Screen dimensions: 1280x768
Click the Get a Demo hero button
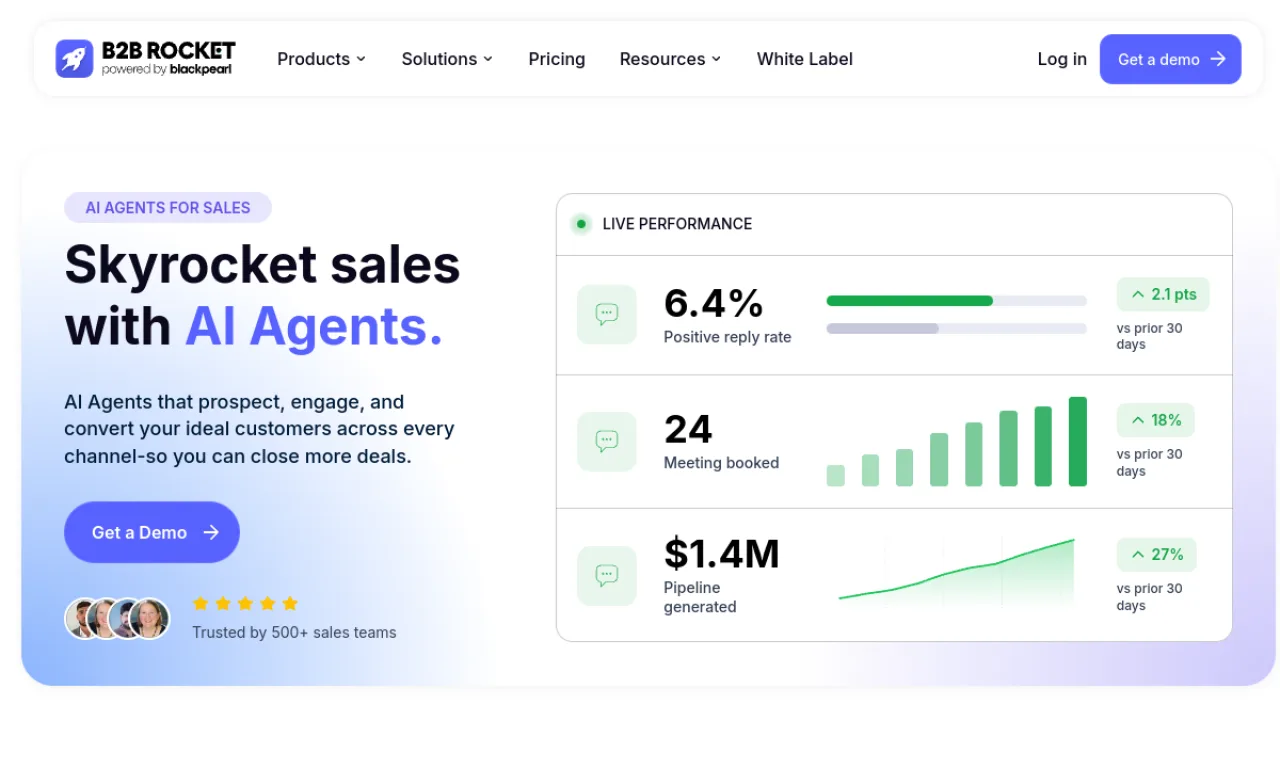coord(152,532)
